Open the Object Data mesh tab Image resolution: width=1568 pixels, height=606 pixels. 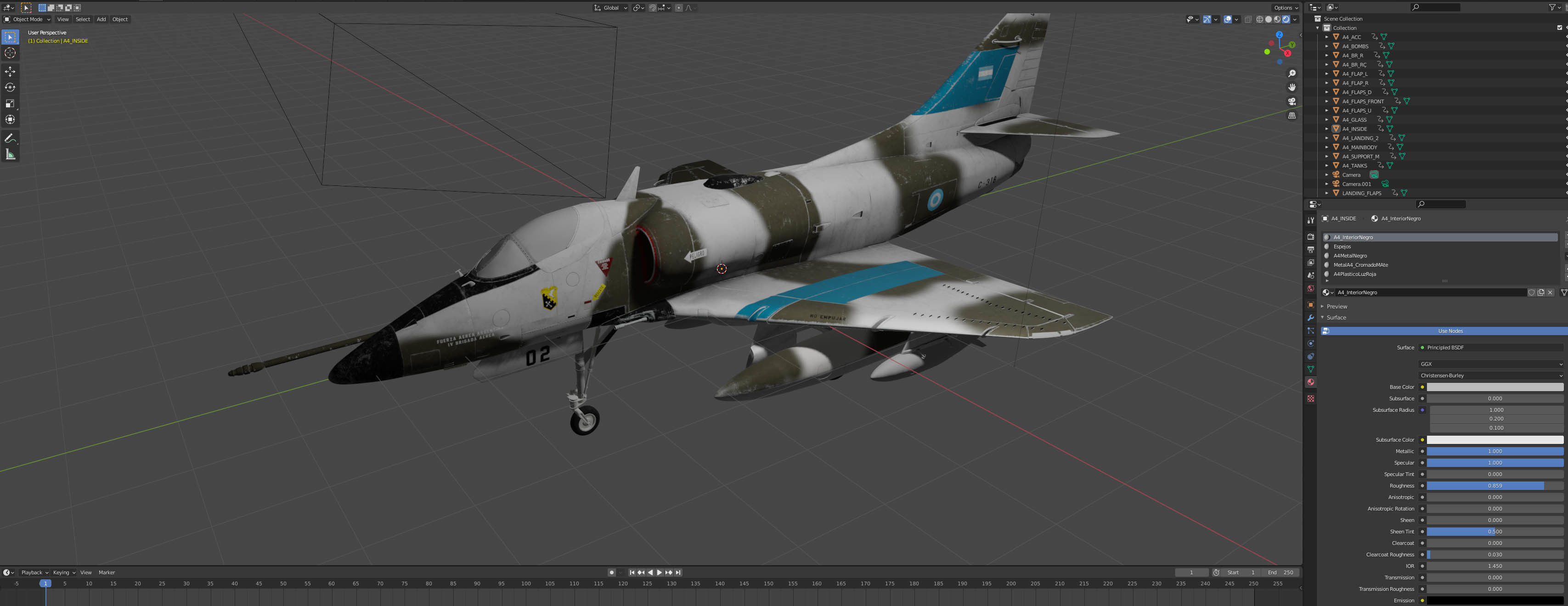click(x=1310, y=369)
